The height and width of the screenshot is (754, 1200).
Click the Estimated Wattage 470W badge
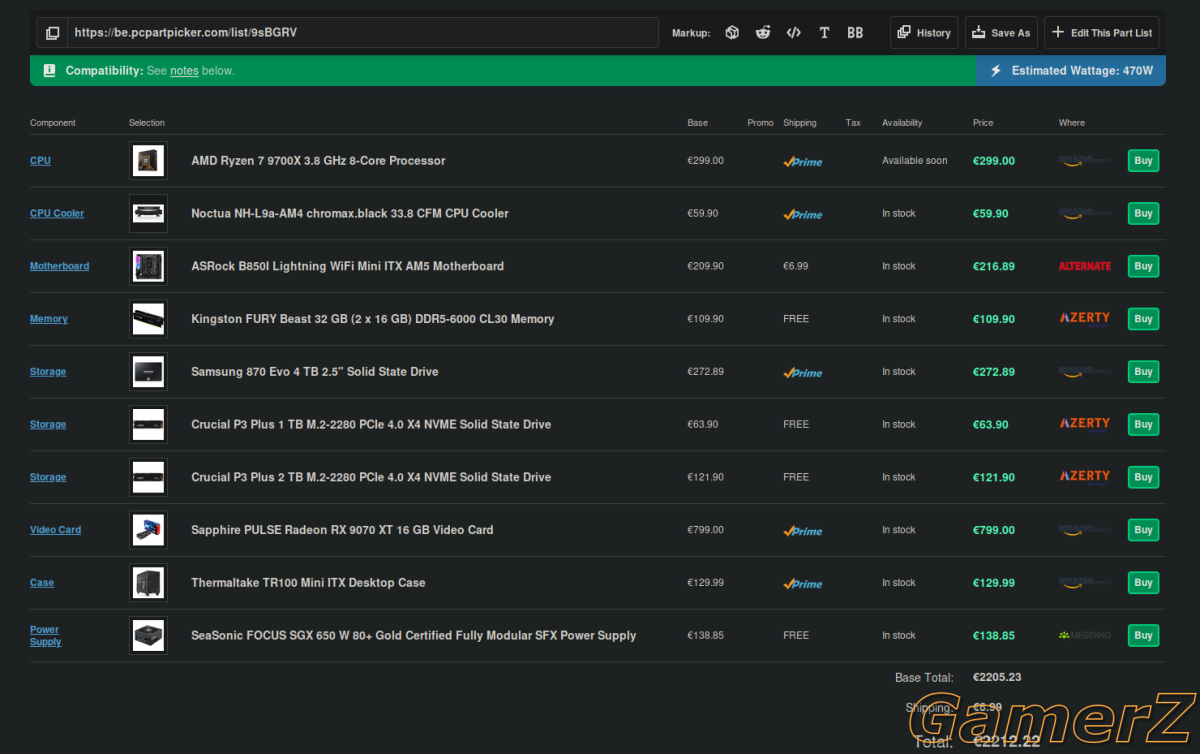(1070, 71)
